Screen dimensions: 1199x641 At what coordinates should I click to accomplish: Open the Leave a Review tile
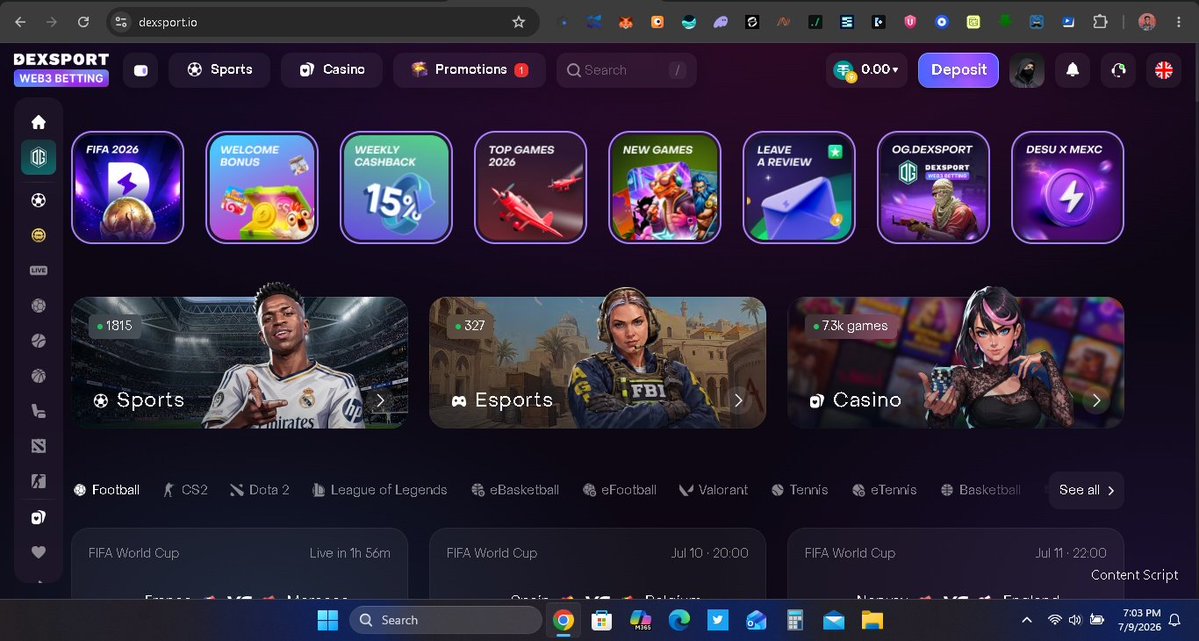pyautogui.click(x=799, y=187)
